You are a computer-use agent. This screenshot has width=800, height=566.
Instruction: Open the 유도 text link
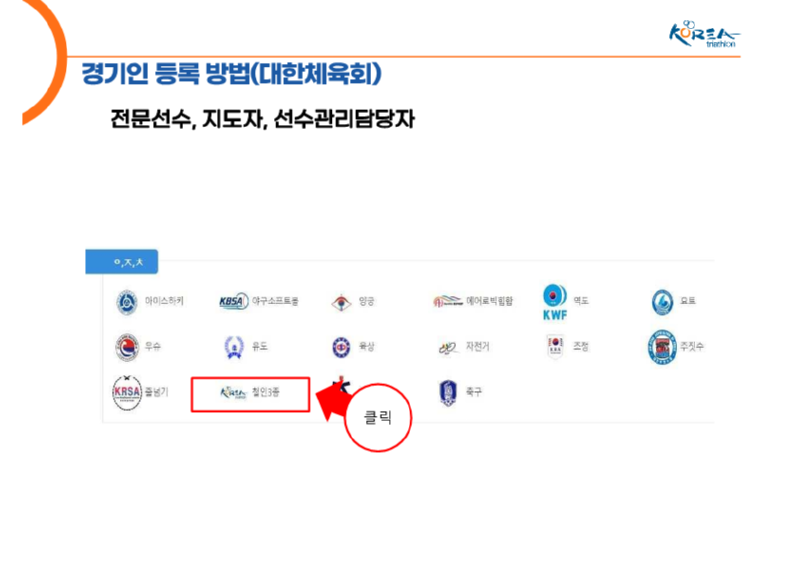coord(260,346)
